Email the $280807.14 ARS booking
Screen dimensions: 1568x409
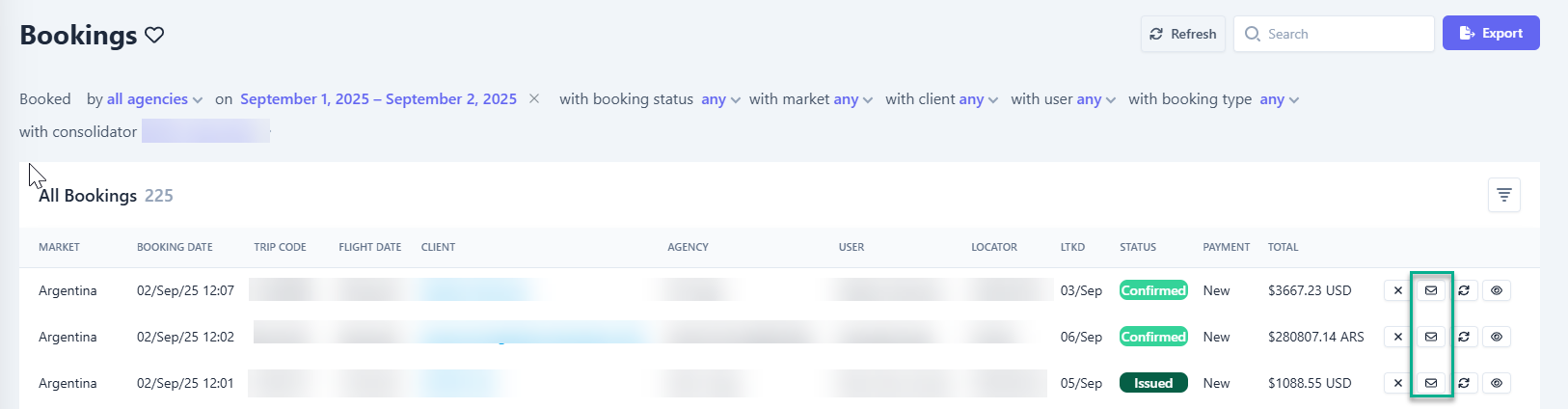point(1431,337)
